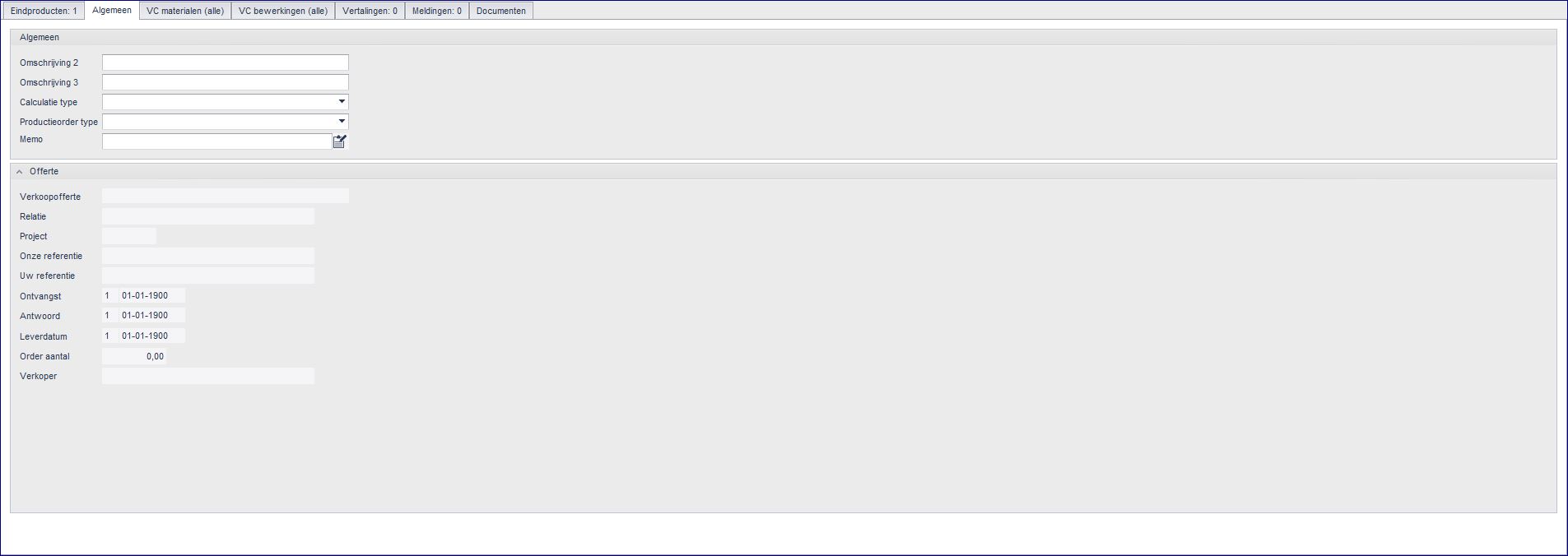
Task: Select the Algemeen tab
Action: 112,10
